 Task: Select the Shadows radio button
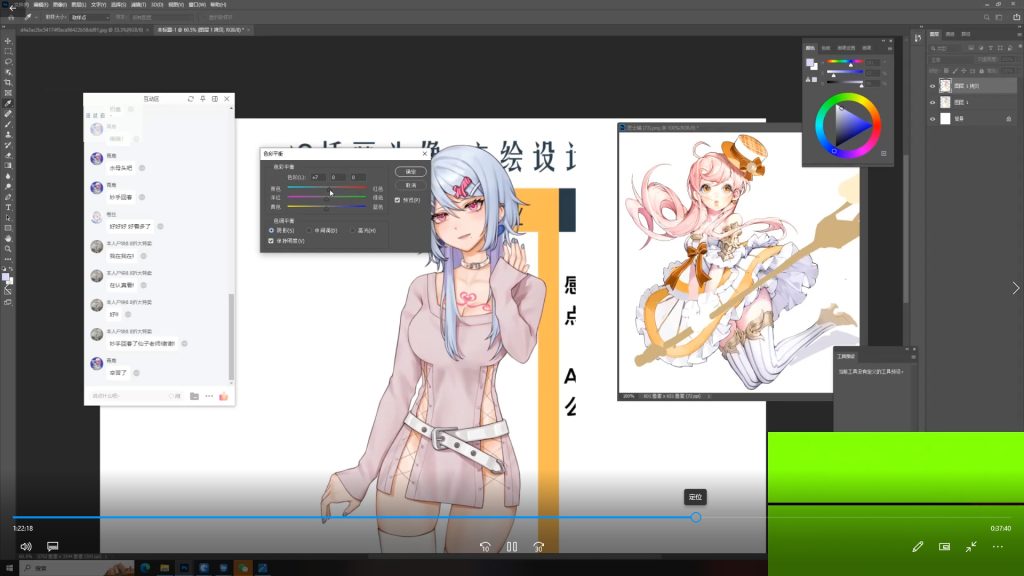271,230
